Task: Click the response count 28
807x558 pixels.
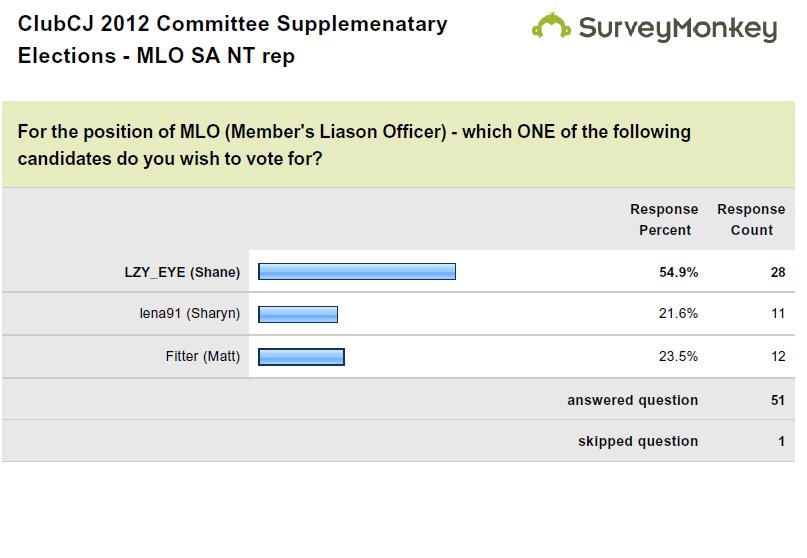Action: 778,272
